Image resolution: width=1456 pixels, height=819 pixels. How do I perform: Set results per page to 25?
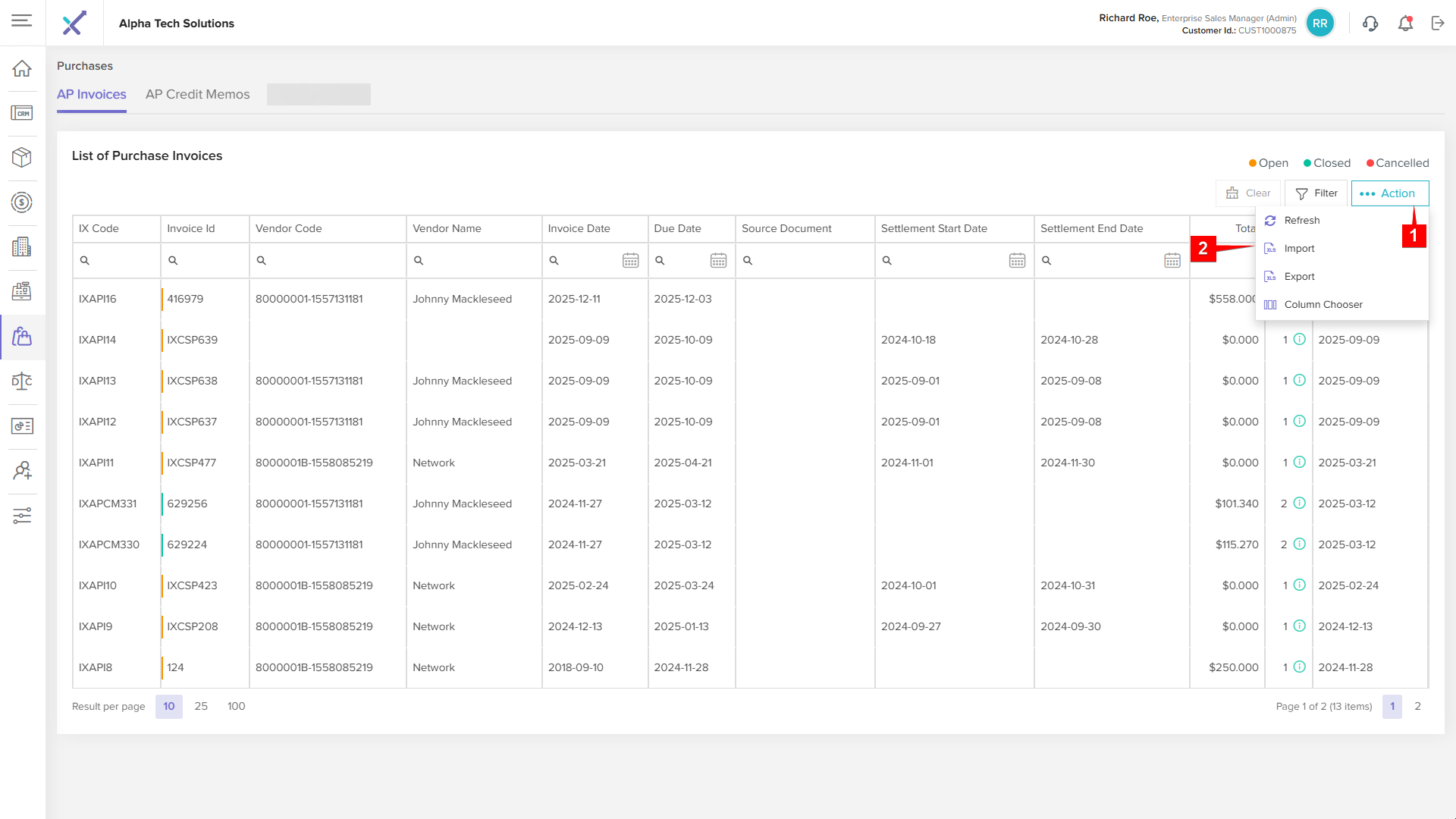(x=201, y=706)
